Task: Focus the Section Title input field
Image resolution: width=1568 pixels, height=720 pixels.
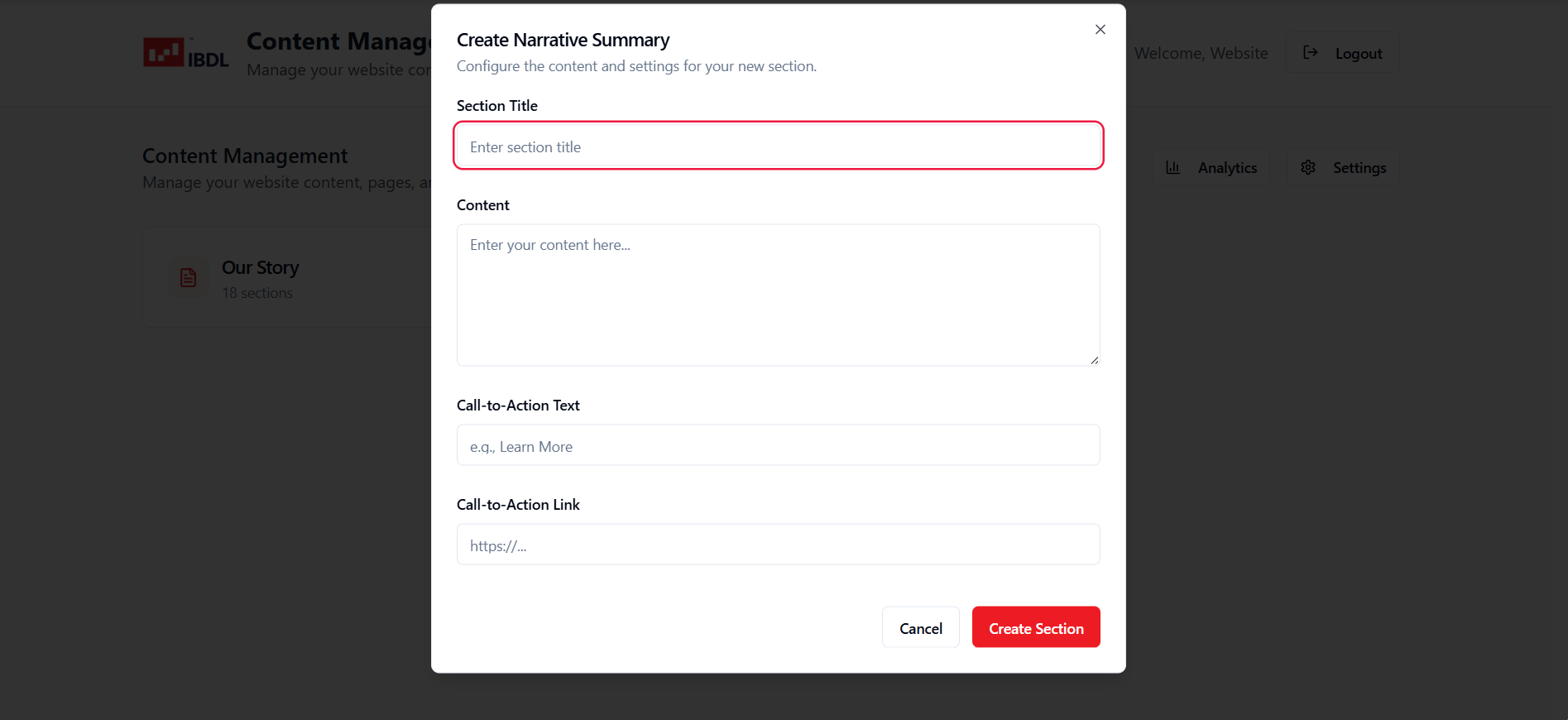Action: click(778, 146)
